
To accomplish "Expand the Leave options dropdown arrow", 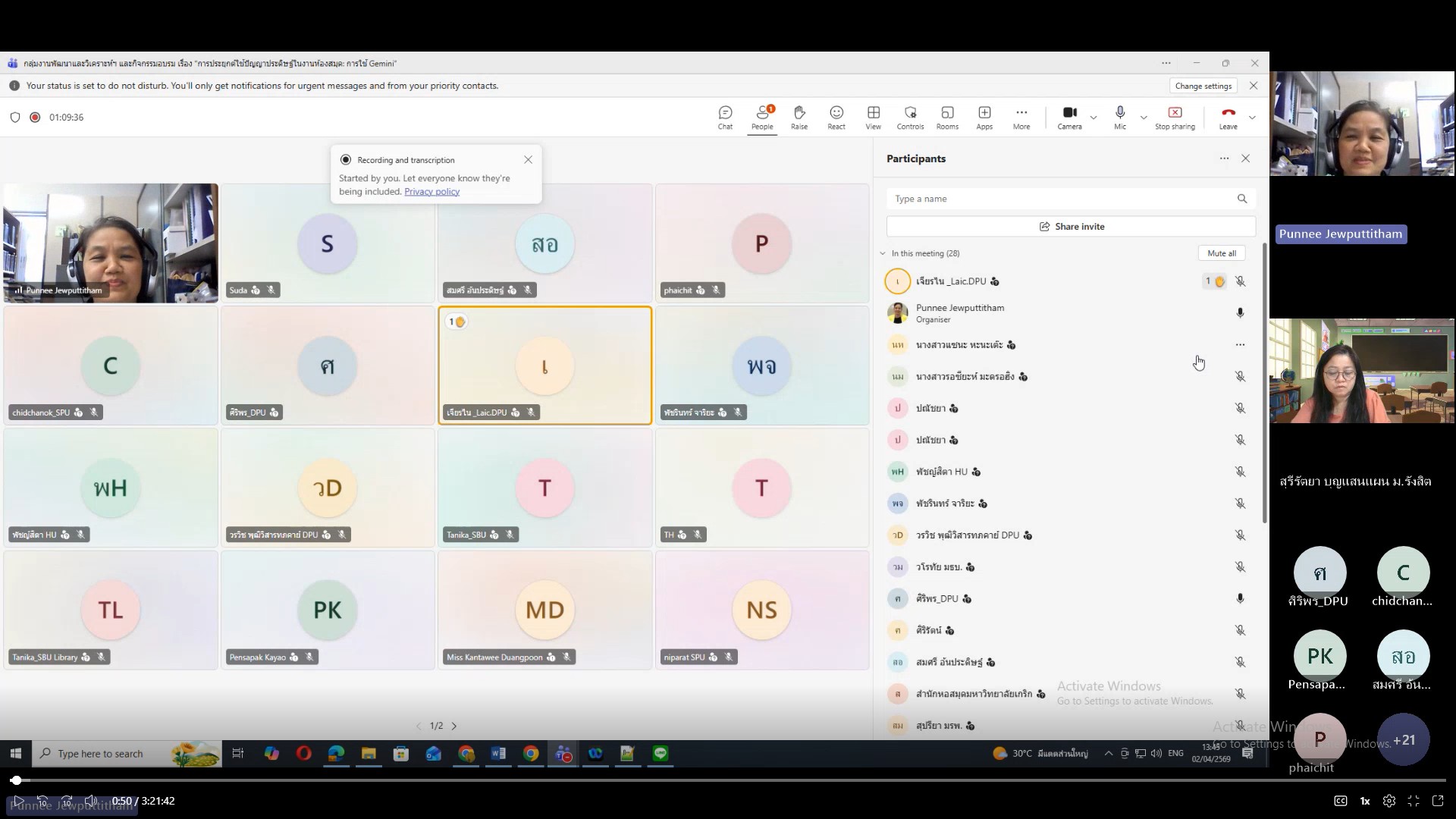I will (1252, 118).
